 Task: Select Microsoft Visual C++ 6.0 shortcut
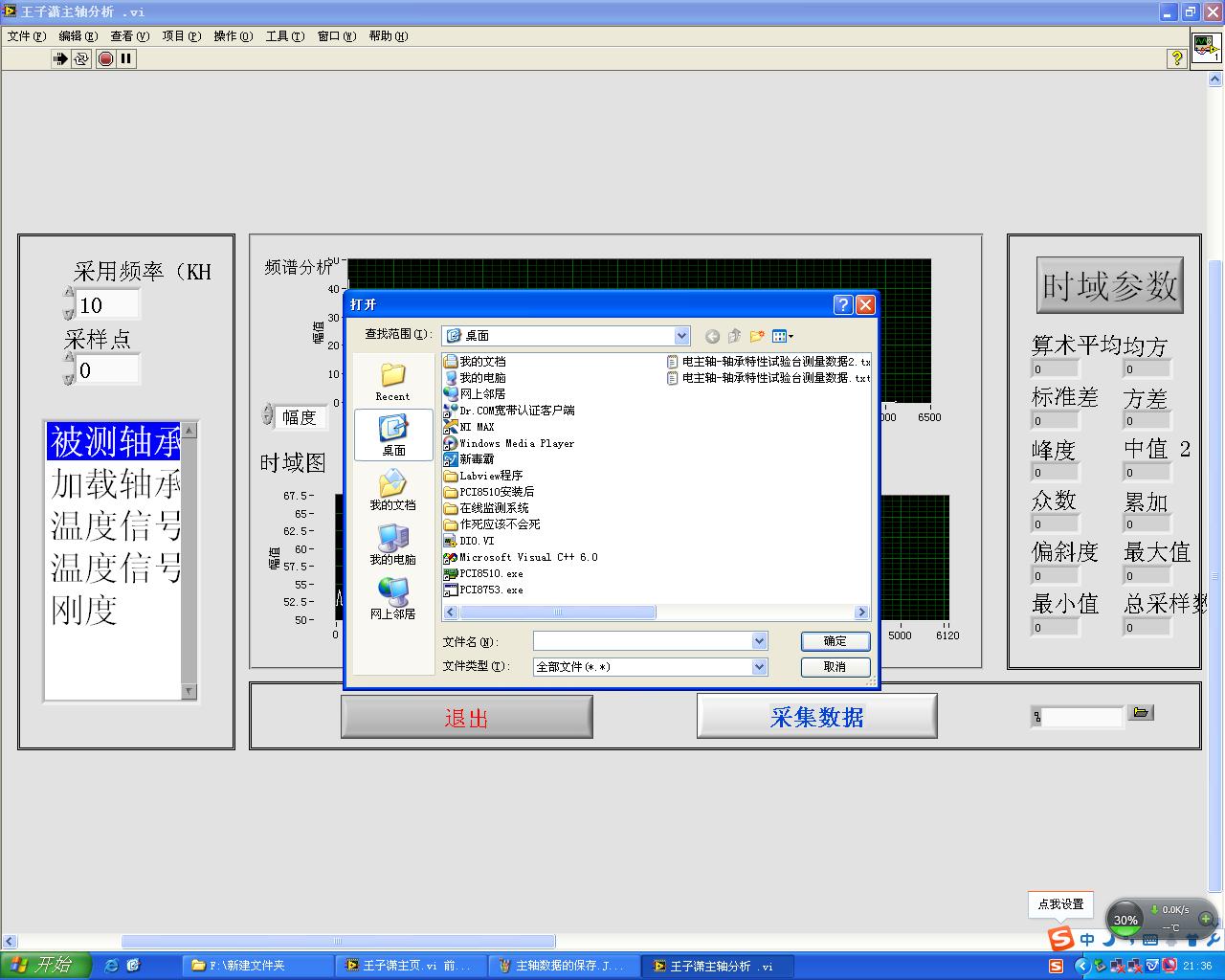coord(521,557)
